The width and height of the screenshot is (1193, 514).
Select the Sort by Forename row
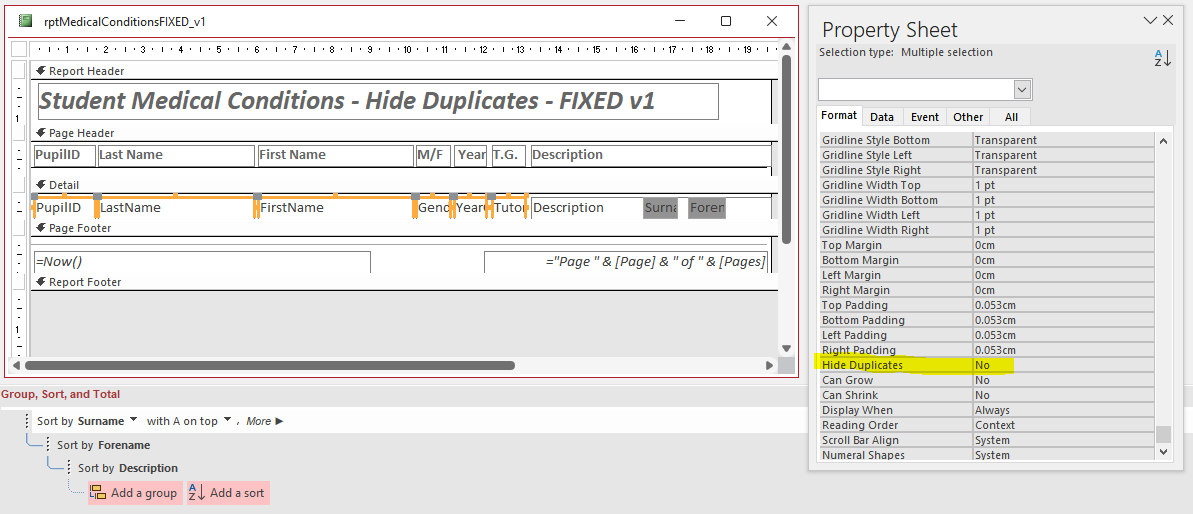[x=103, y=445]
